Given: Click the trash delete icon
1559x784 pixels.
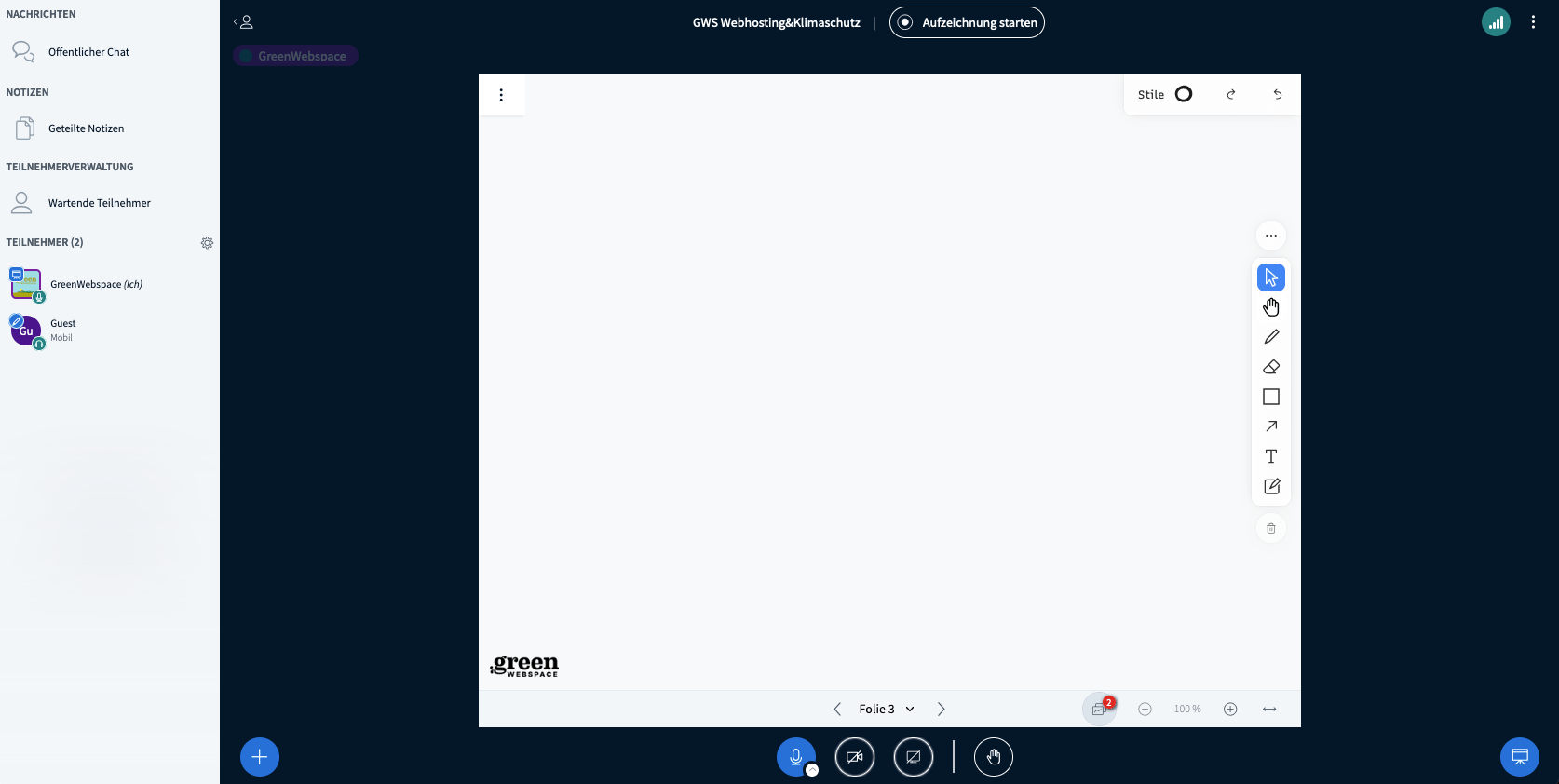Looking at the screenshot, I should 1271,529.
